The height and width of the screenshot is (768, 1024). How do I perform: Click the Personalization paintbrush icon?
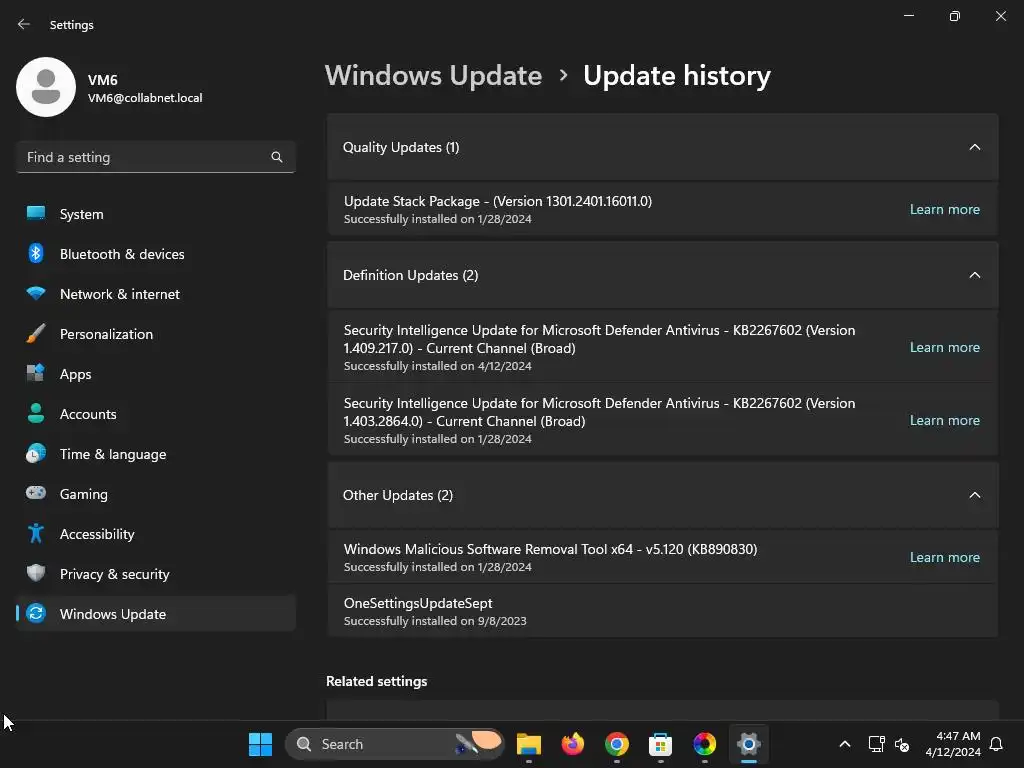coord(36,334)
